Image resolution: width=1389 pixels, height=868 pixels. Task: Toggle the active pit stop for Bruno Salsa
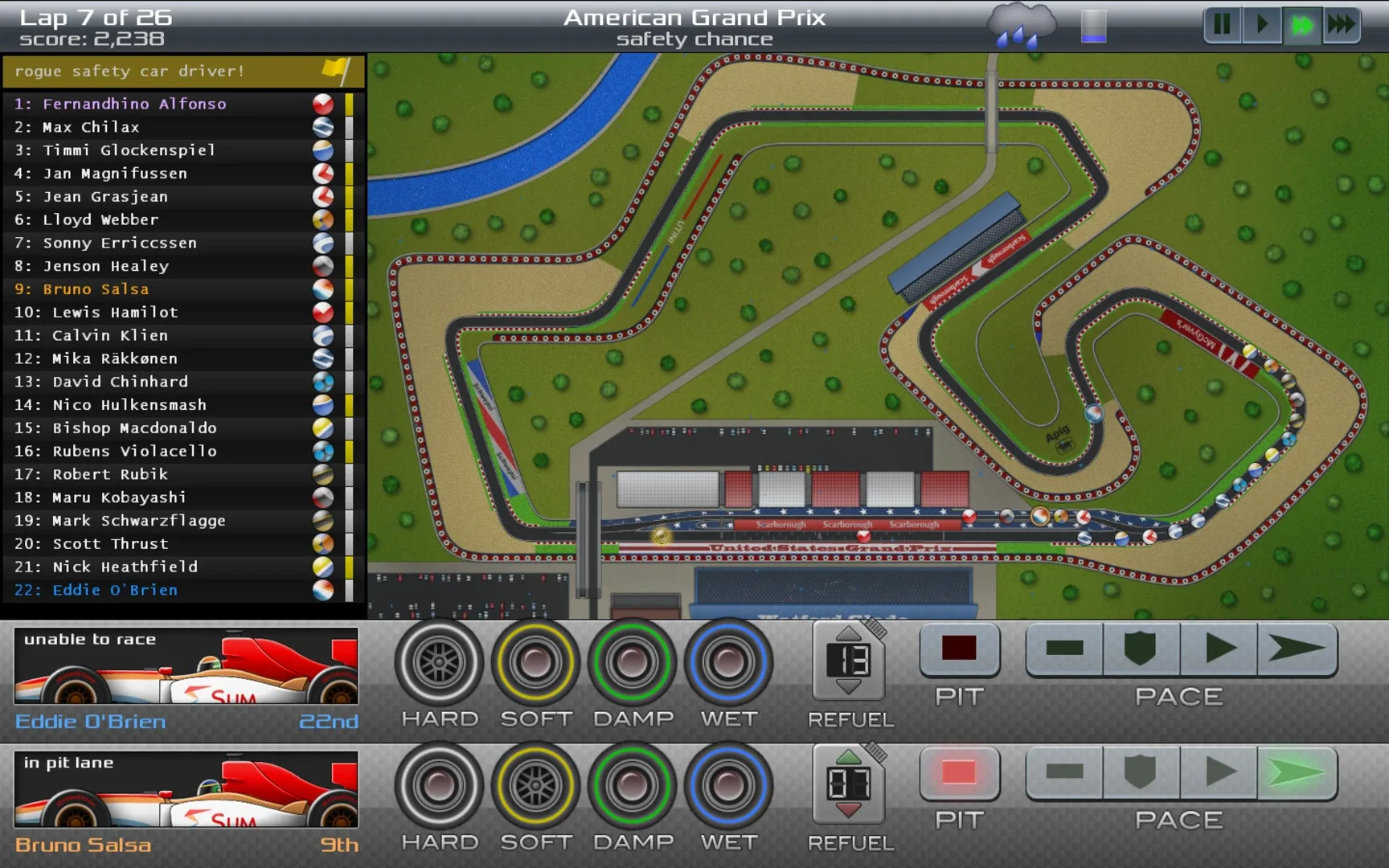pyautogui.click(x=960, y=774)
